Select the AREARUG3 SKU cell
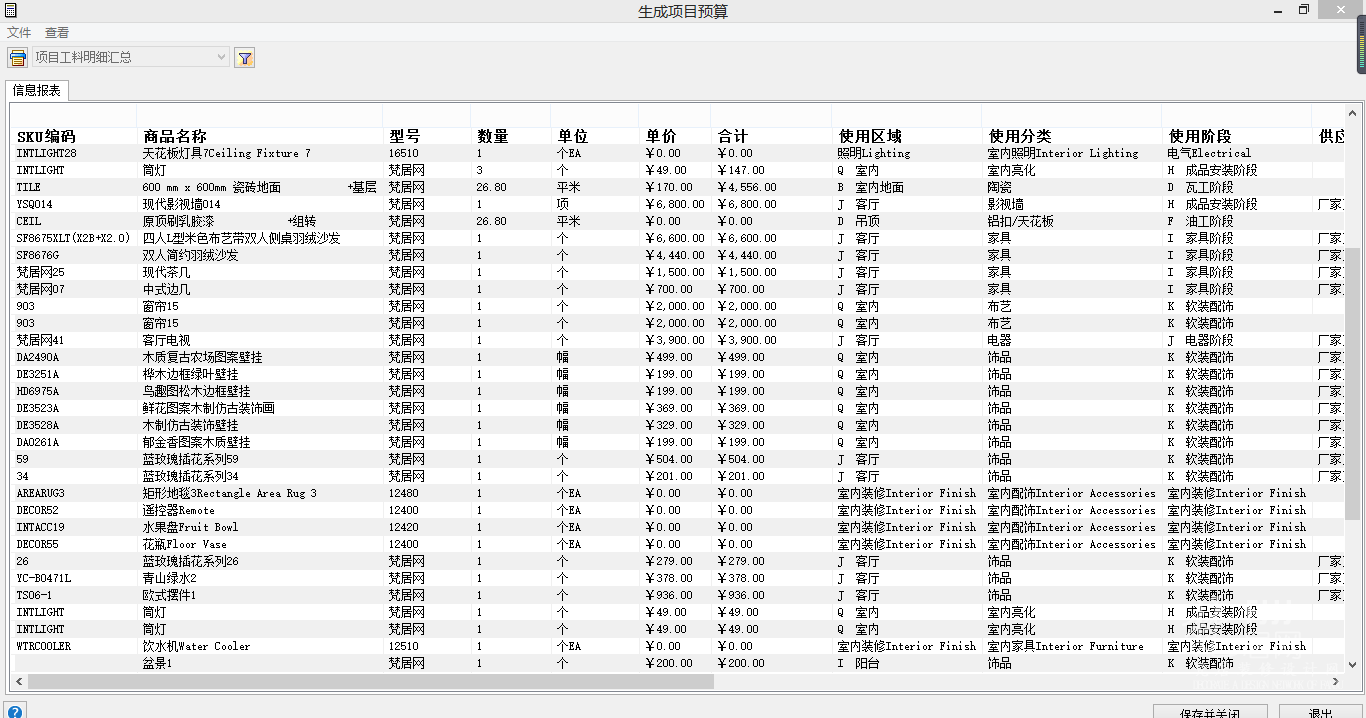Image resolution: width=1366 pixels, height=718 pixels. [x=41, y=493]
